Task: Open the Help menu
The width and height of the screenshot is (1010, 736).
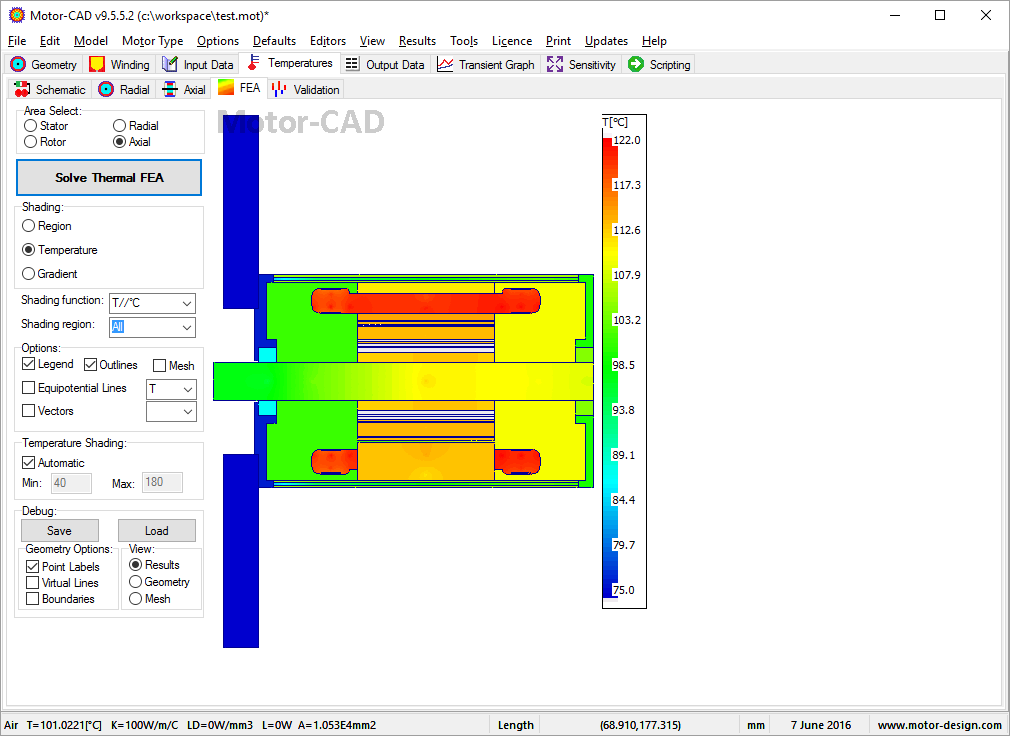Action: coord(654,41)
